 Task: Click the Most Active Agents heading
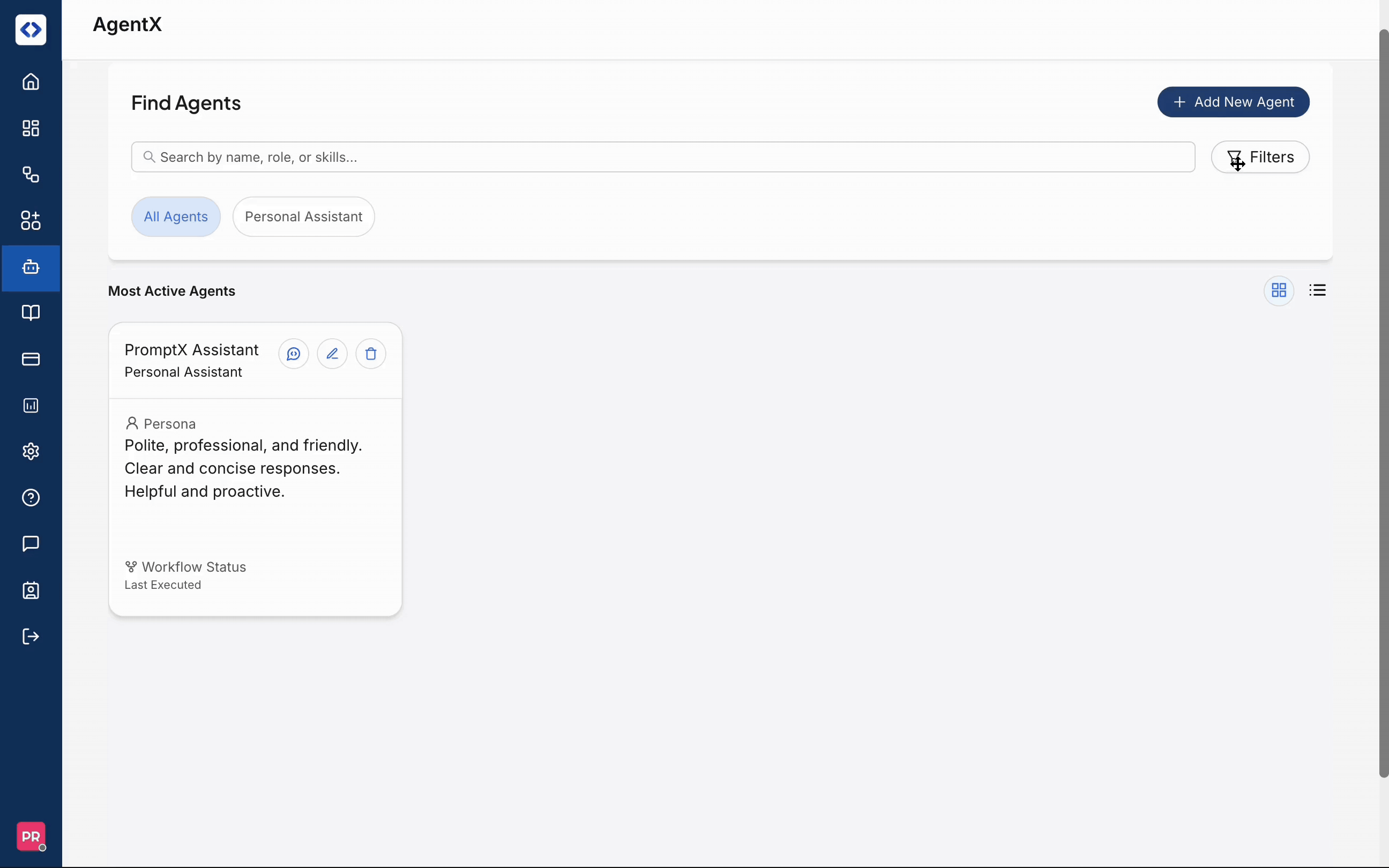coord(171,291)
